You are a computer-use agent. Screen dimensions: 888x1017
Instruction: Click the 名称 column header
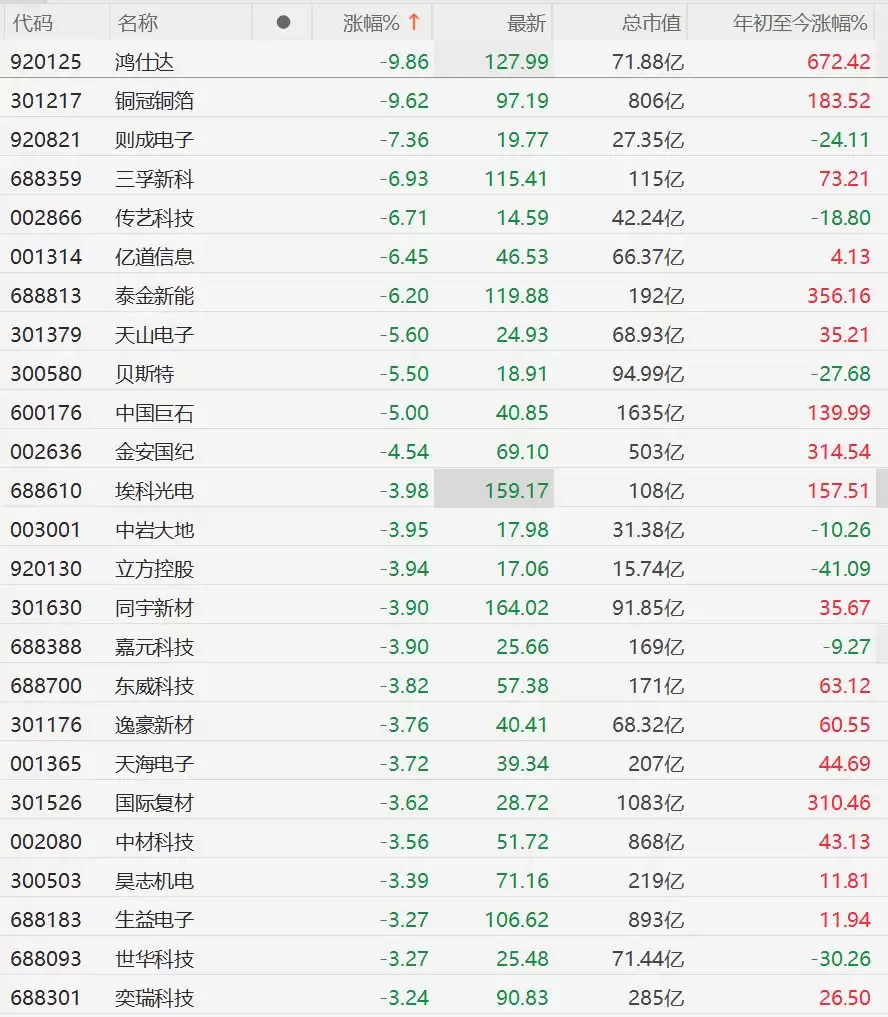pyautogui.click(x=138, y=23)
